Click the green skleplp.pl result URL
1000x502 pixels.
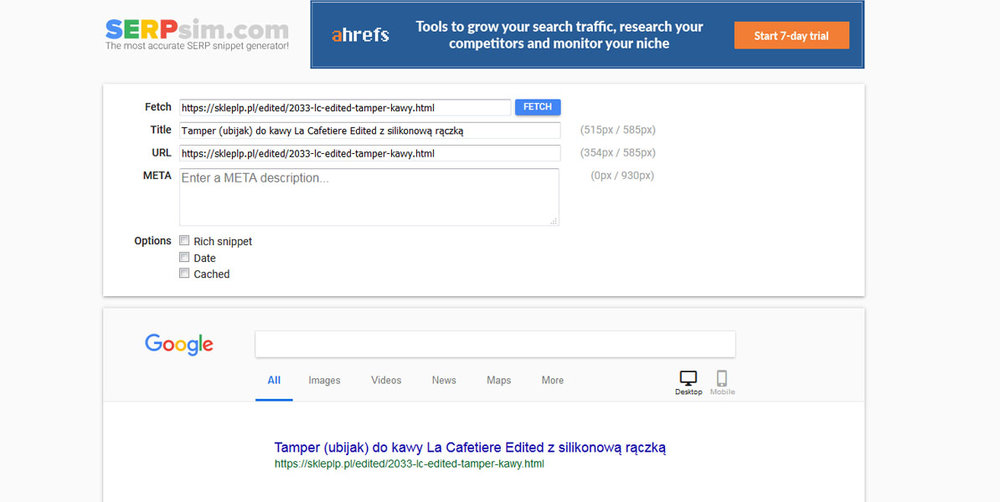coord(409,464)
